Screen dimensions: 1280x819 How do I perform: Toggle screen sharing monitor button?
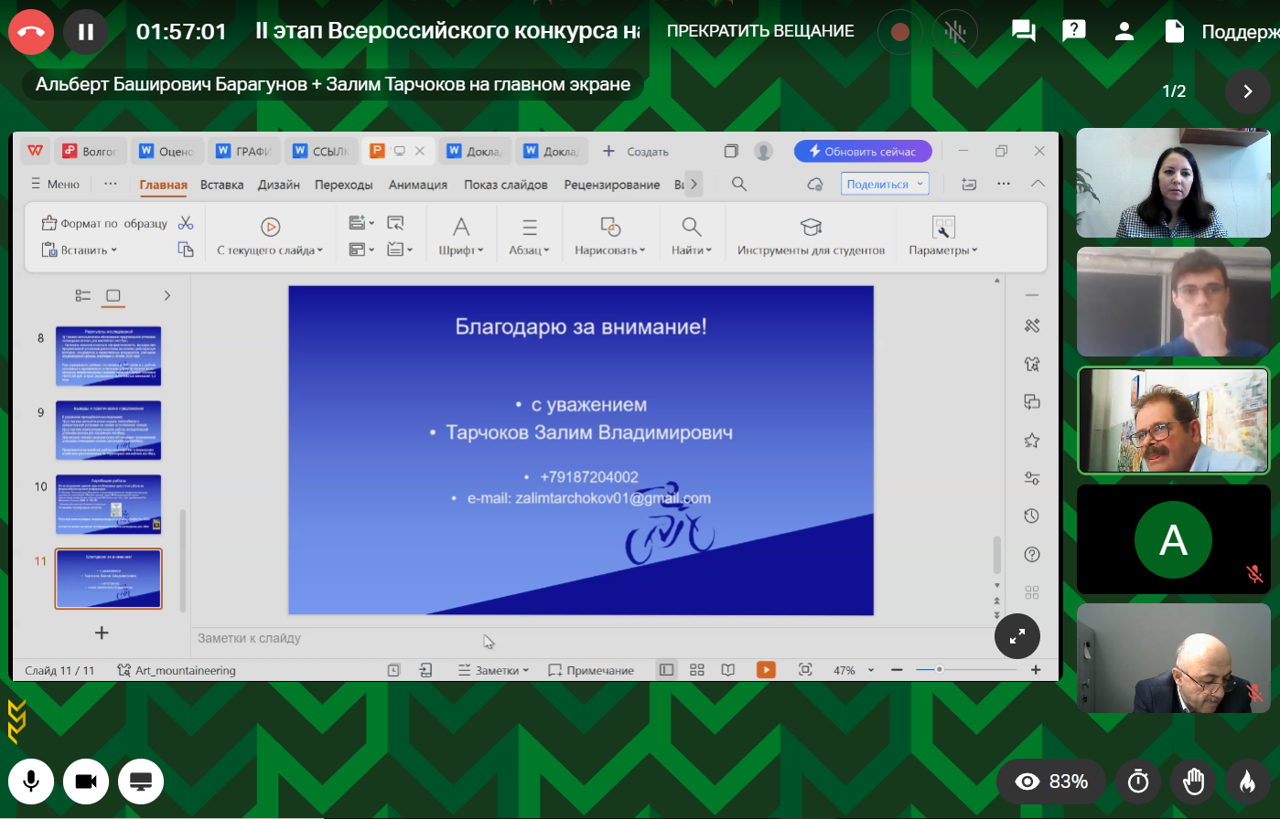141,782
